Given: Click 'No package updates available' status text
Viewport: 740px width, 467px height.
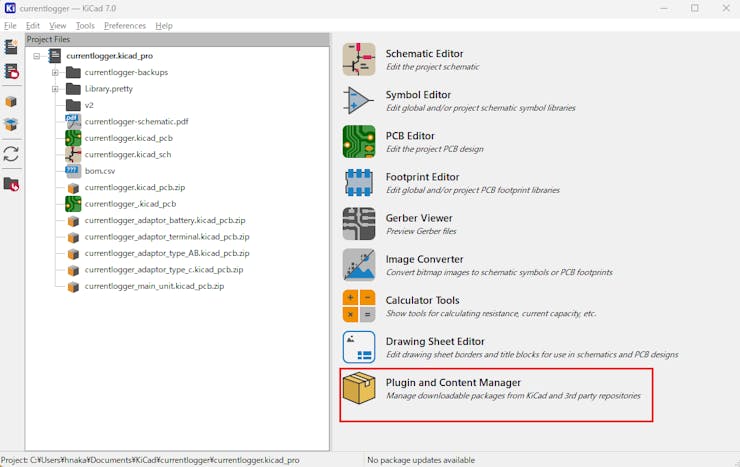Looking at the screenshot, I should point(421,460).
